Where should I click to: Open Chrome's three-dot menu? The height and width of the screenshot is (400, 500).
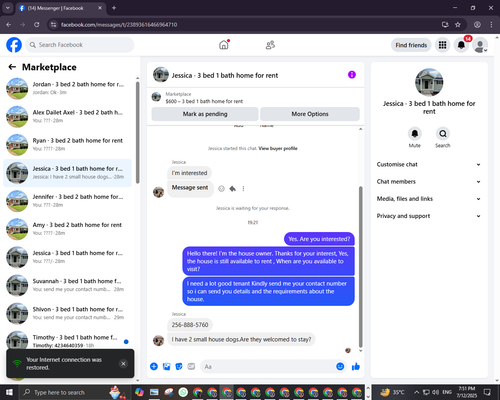491,25
